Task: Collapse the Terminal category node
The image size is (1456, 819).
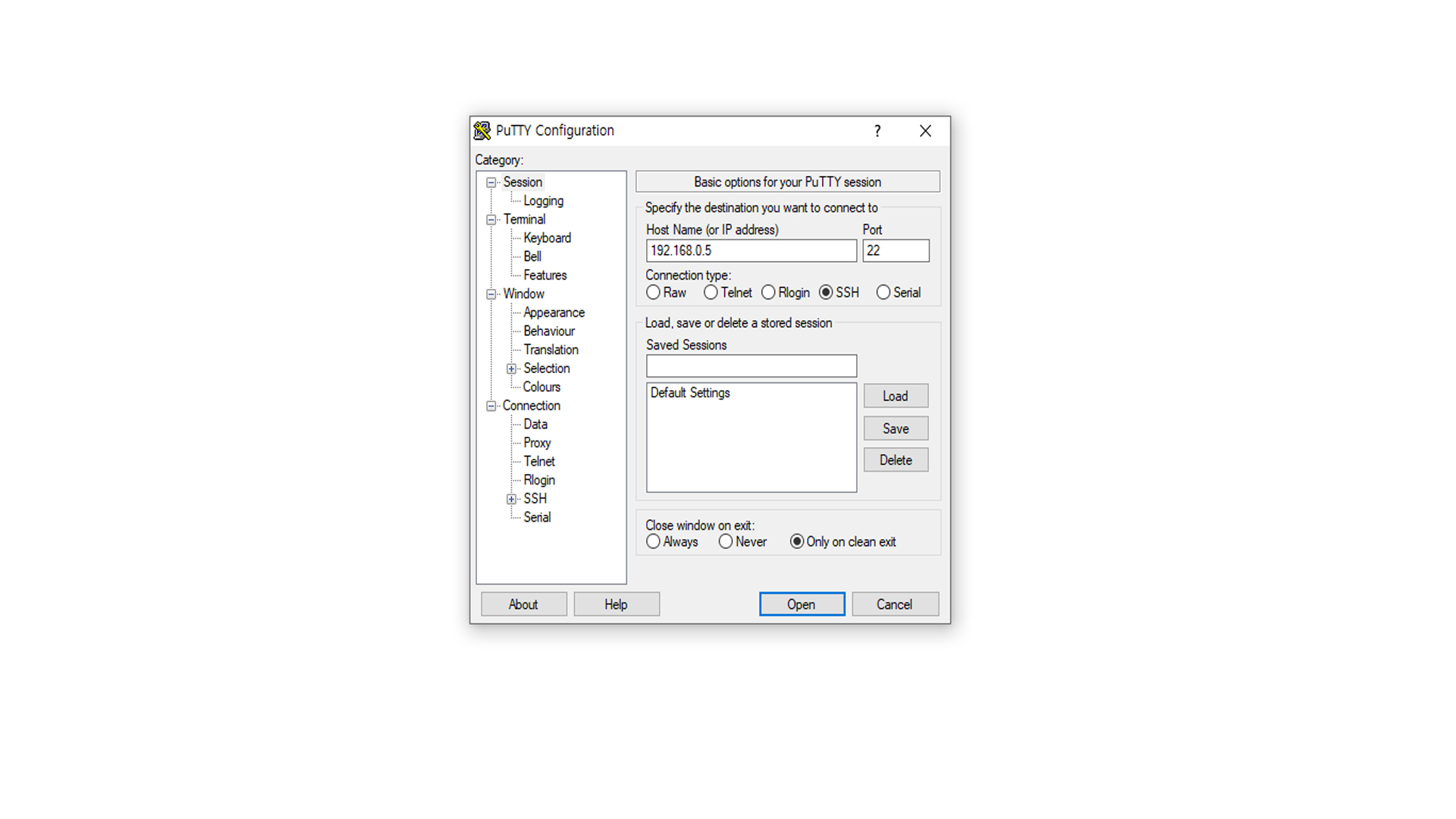Action: coord(491,220)
